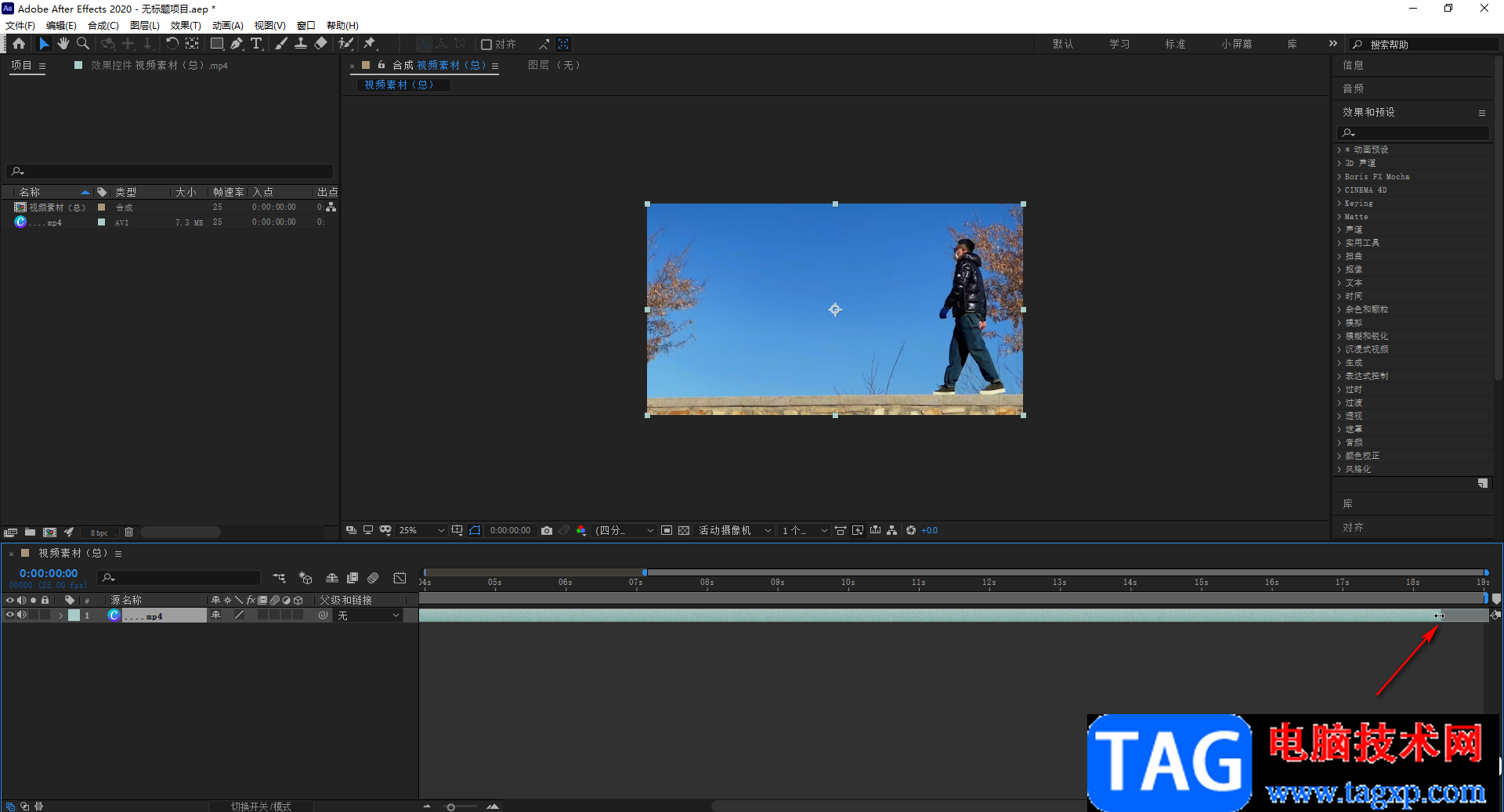Select the Zoom magnifier tool
The image size is (1504, 812).
pyautogui.click(x=83, y=44)
